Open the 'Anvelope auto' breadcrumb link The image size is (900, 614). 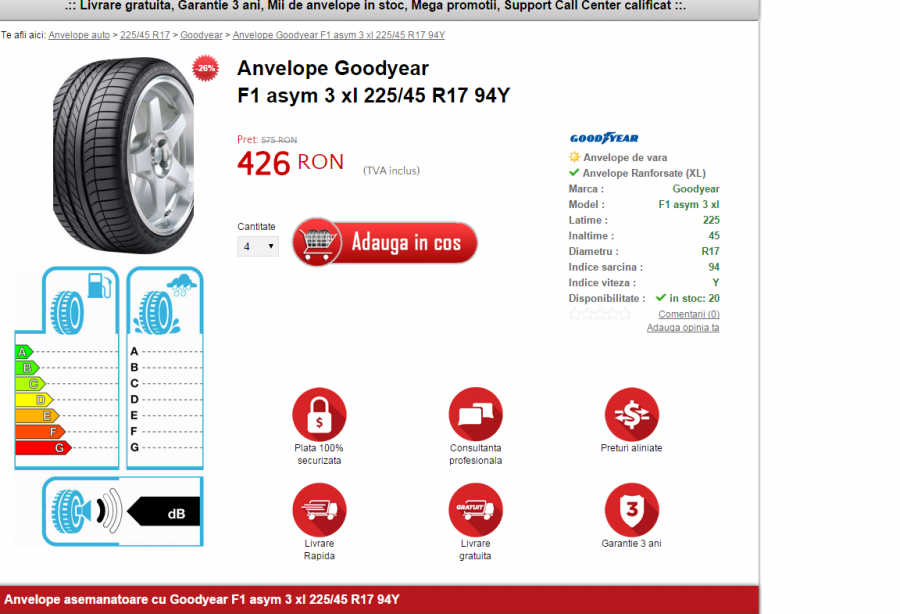coord(79,34)
